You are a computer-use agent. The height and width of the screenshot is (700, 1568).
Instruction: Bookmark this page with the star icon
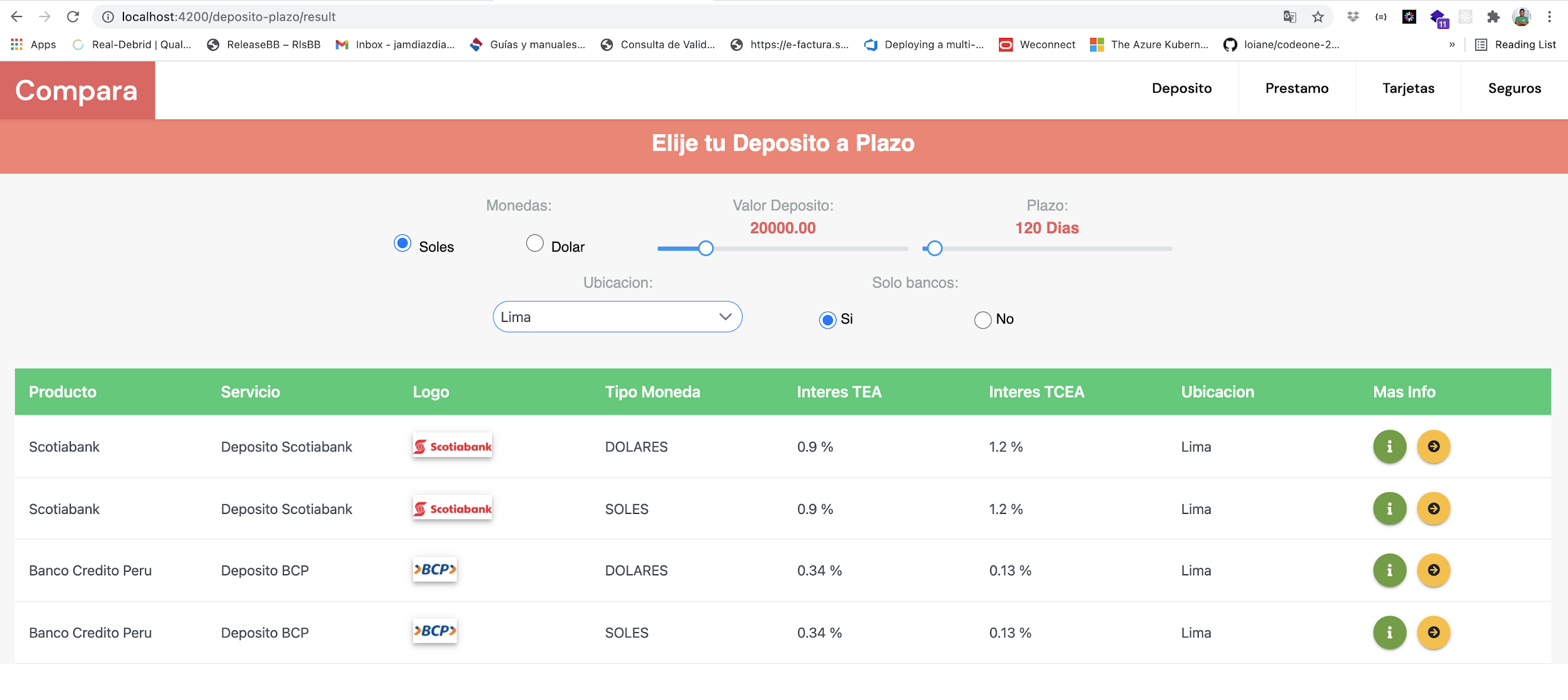(x=1317, y=17)
